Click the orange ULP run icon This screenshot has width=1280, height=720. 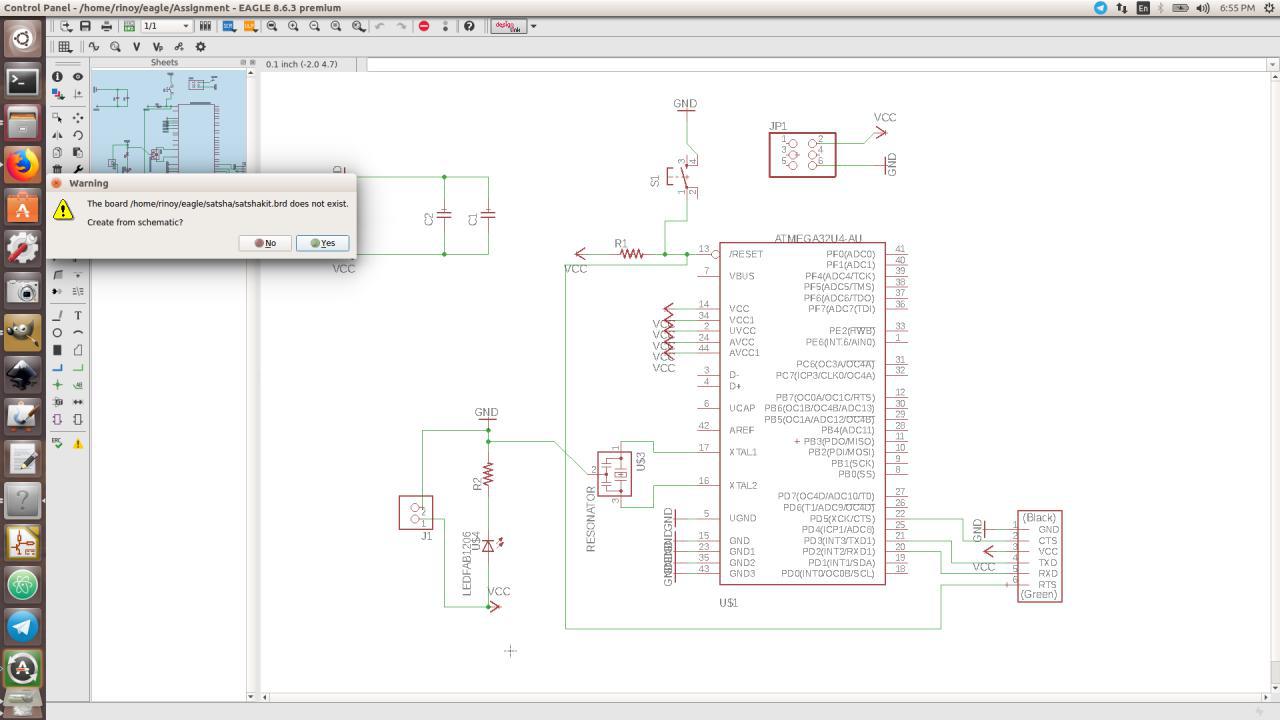[249, 26]
